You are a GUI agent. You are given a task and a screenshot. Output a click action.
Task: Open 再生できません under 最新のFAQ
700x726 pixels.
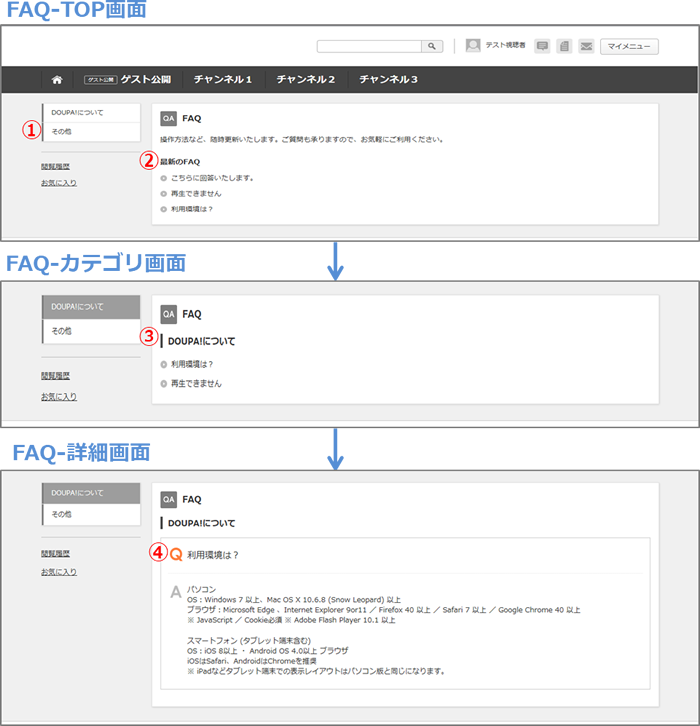[196, 194]
